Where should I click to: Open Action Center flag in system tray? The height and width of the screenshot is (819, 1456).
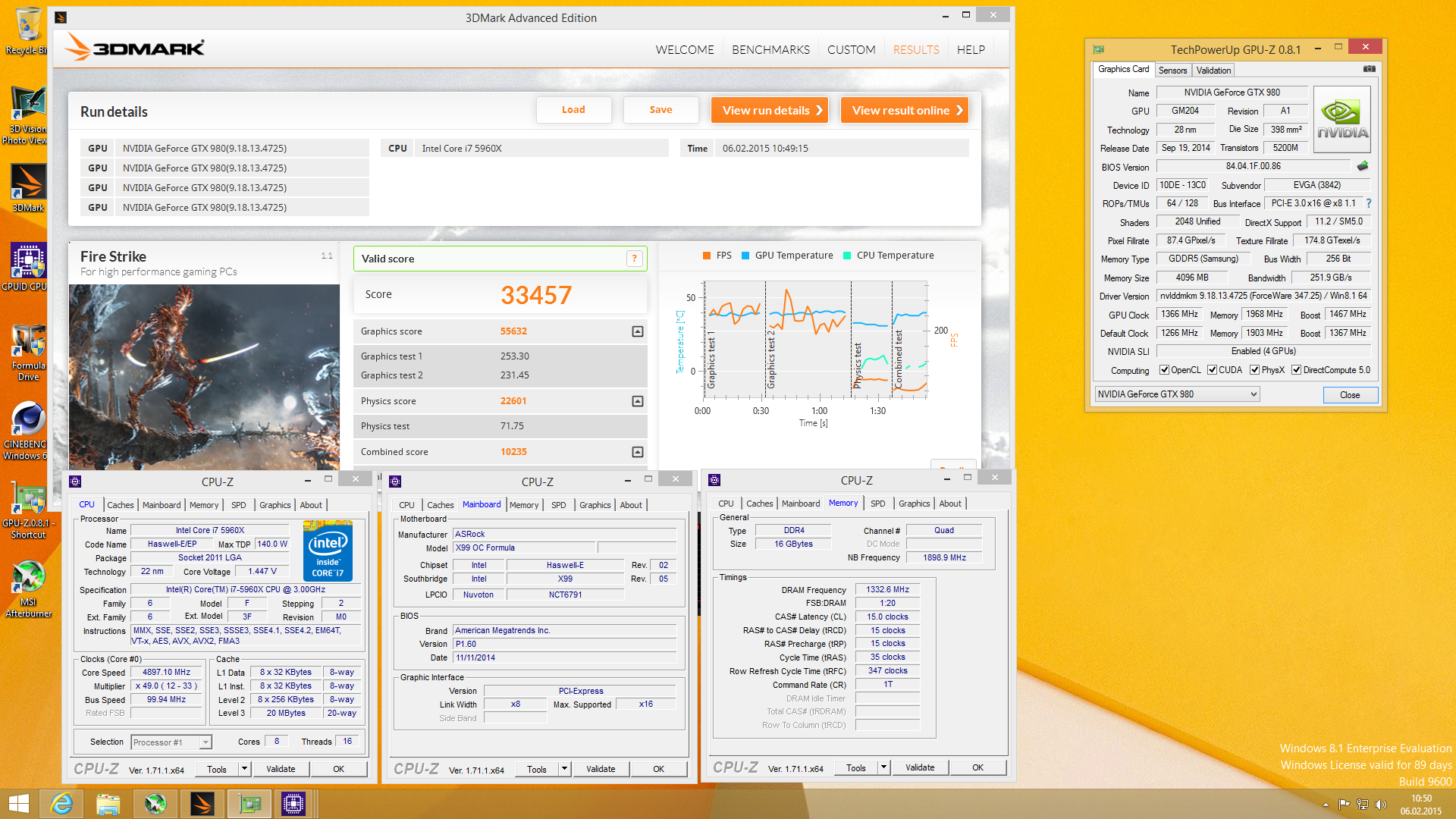1344,805
